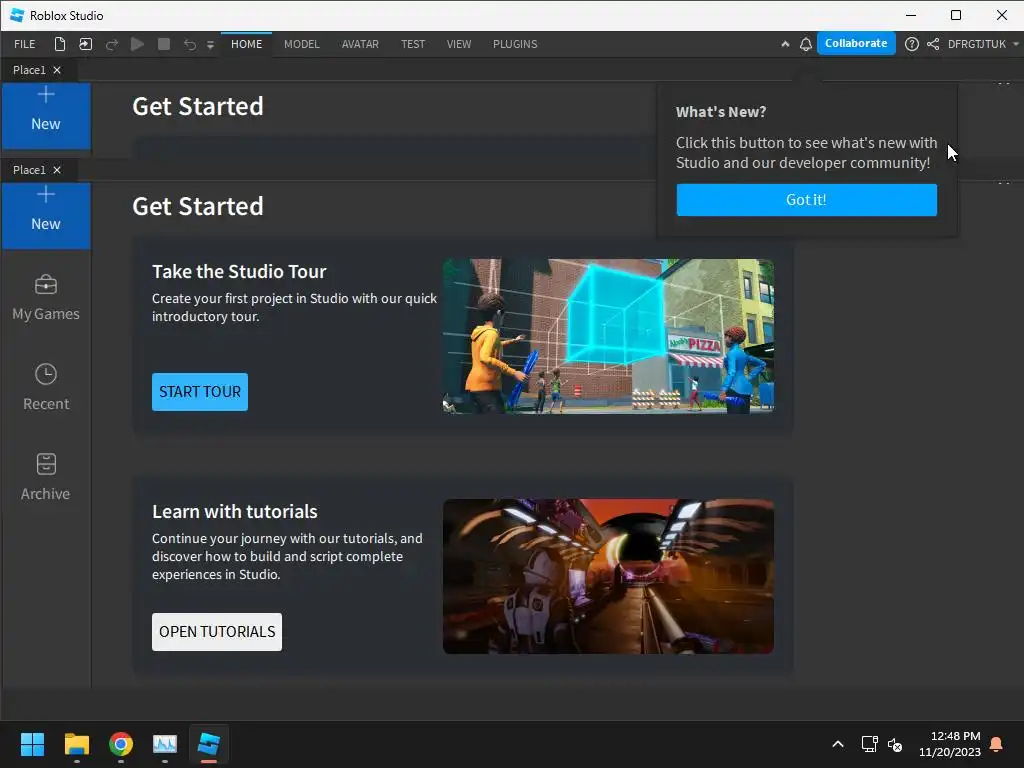The height and width of the screenshot is (768, 1024).
Task: Close the Roblox Studio window
Action: [1002, 15]
